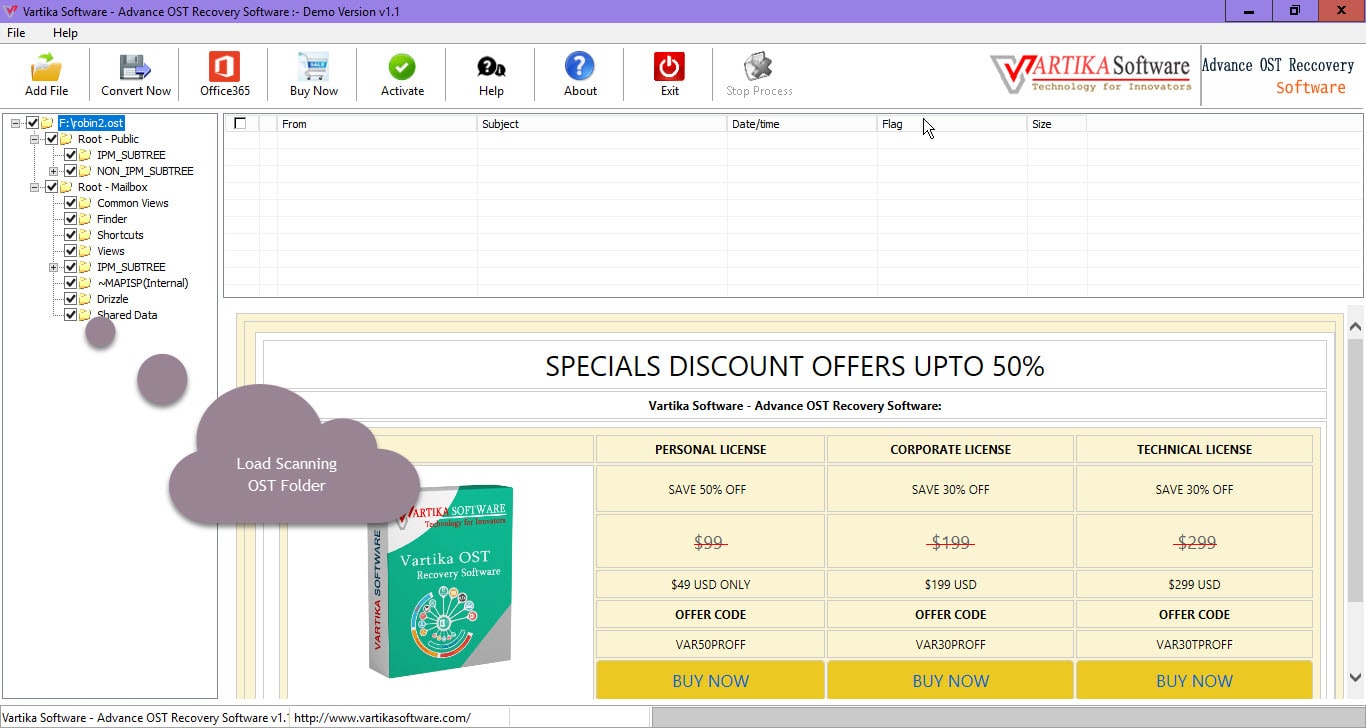Click the crossed-out $299 price
This screenshot has width=1366, height=728.
(x=1196, y=543)
